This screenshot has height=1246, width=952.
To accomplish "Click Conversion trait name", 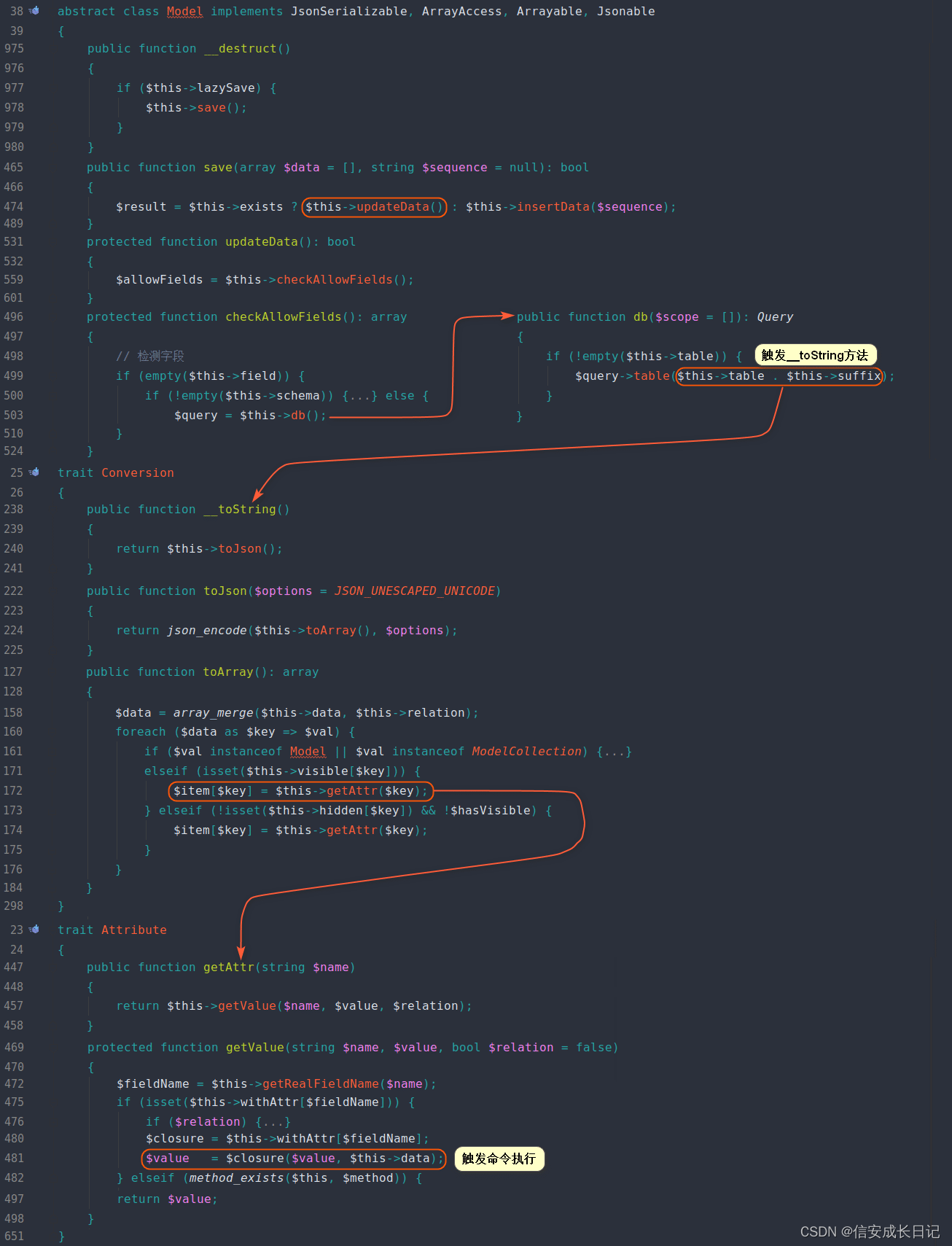I will tap(138, 473).
